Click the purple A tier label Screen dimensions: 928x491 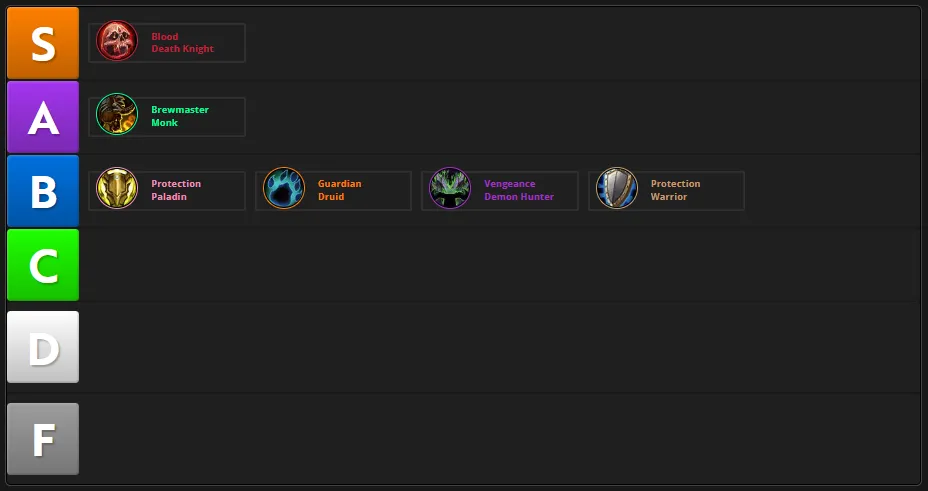(x=43, y=117)
